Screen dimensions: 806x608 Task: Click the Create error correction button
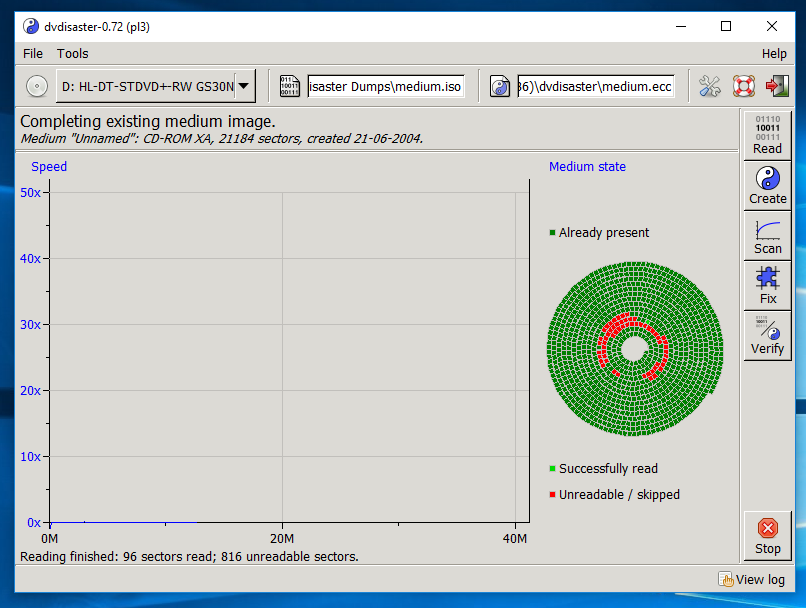tap(767, 186)
